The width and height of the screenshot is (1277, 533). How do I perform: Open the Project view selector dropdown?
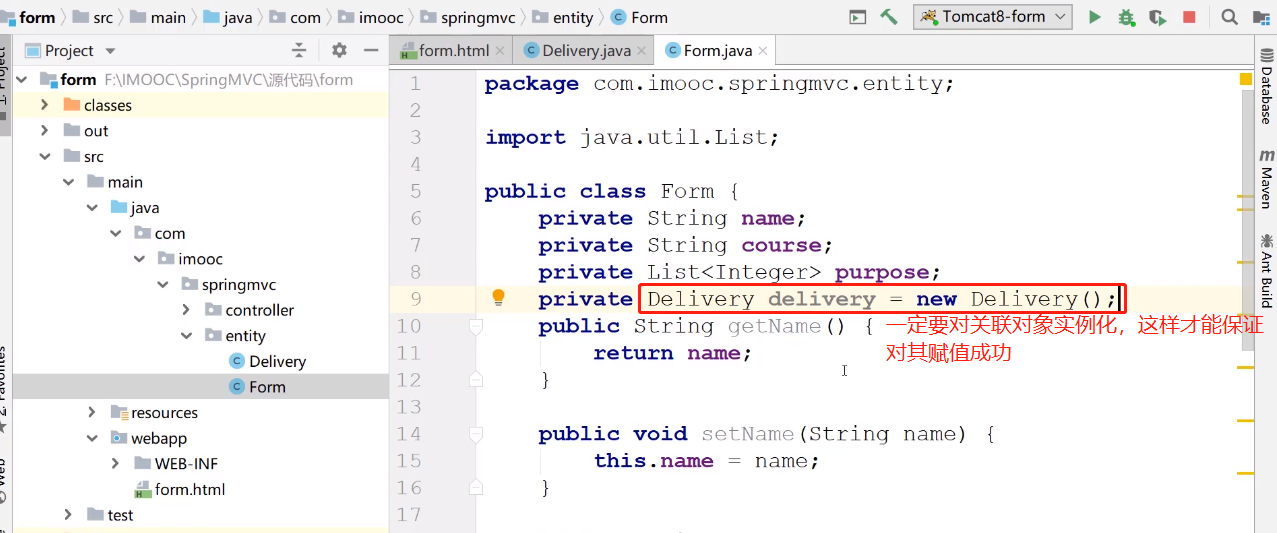click(x=110, y=51)
